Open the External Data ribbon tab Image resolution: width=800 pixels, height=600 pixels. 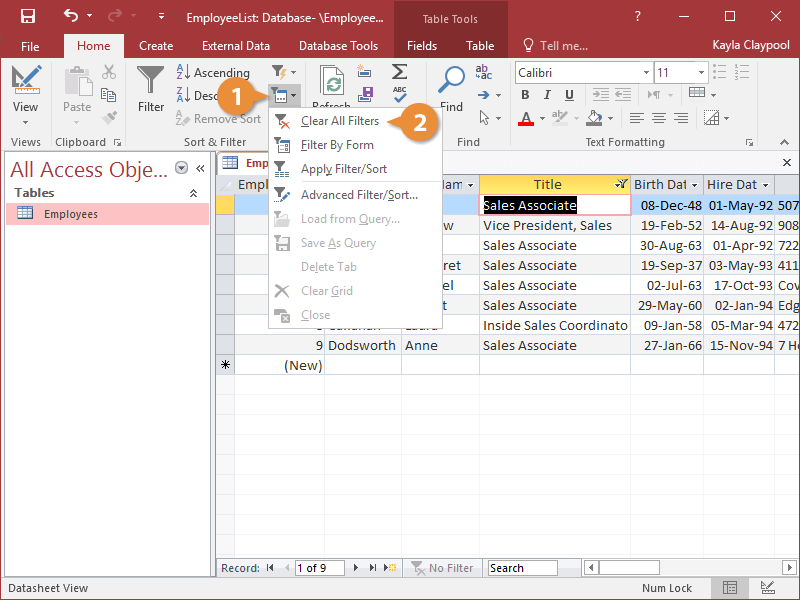pyautogui.click(x=236, y=45)
